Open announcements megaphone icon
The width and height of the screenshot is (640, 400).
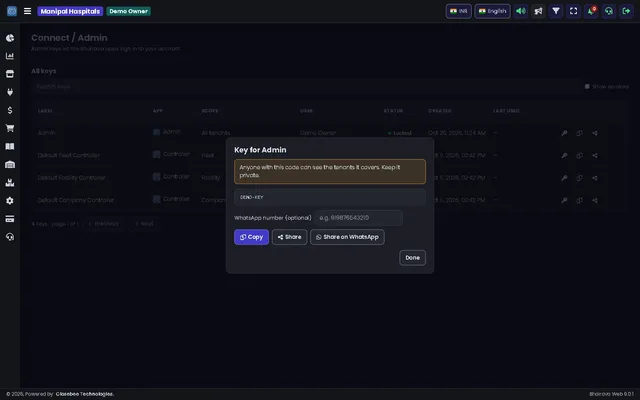(x=538, y=11)
